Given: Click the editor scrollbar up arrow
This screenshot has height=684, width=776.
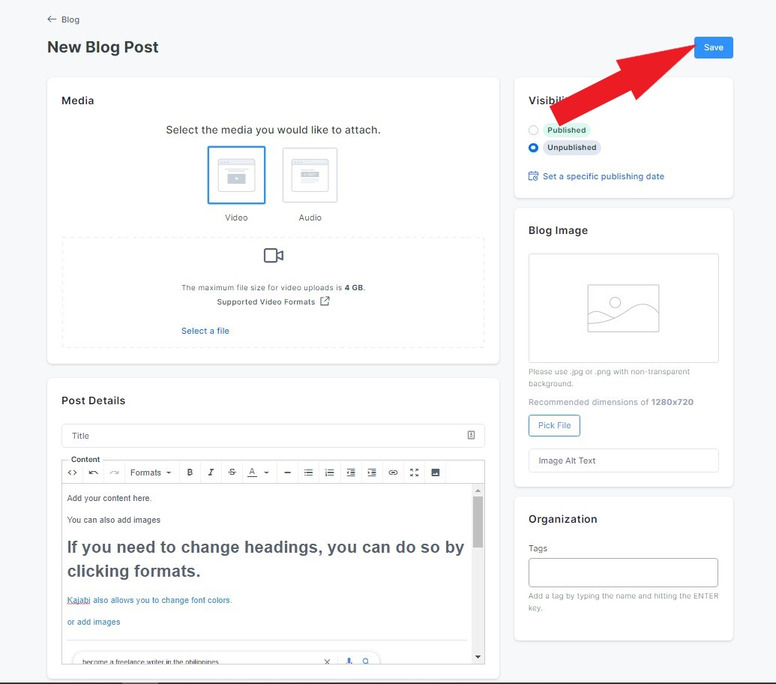Looking at the screenshot, I should point(478,490).
